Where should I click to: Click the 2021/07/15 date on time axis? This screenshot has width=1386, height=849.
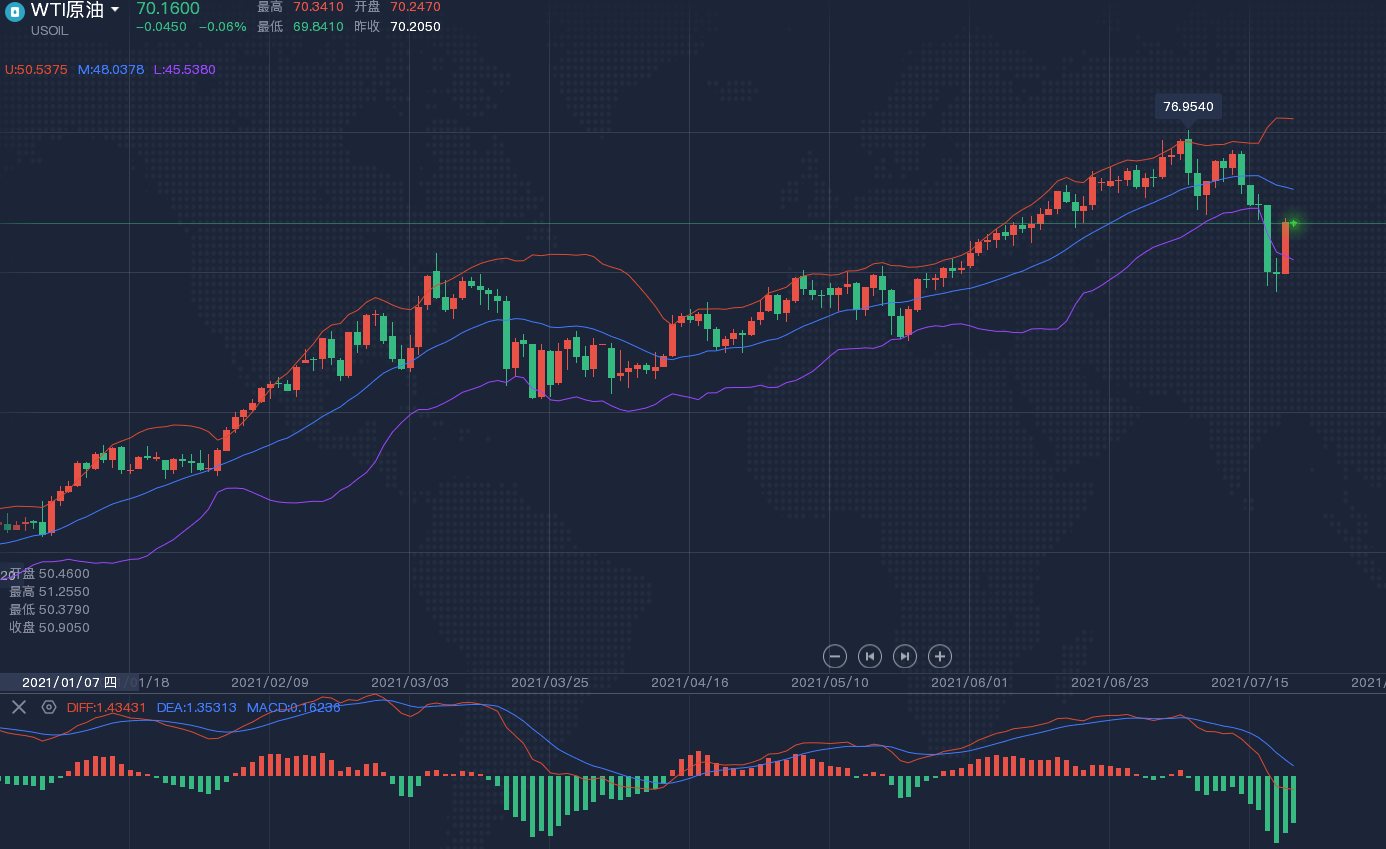1249,682
